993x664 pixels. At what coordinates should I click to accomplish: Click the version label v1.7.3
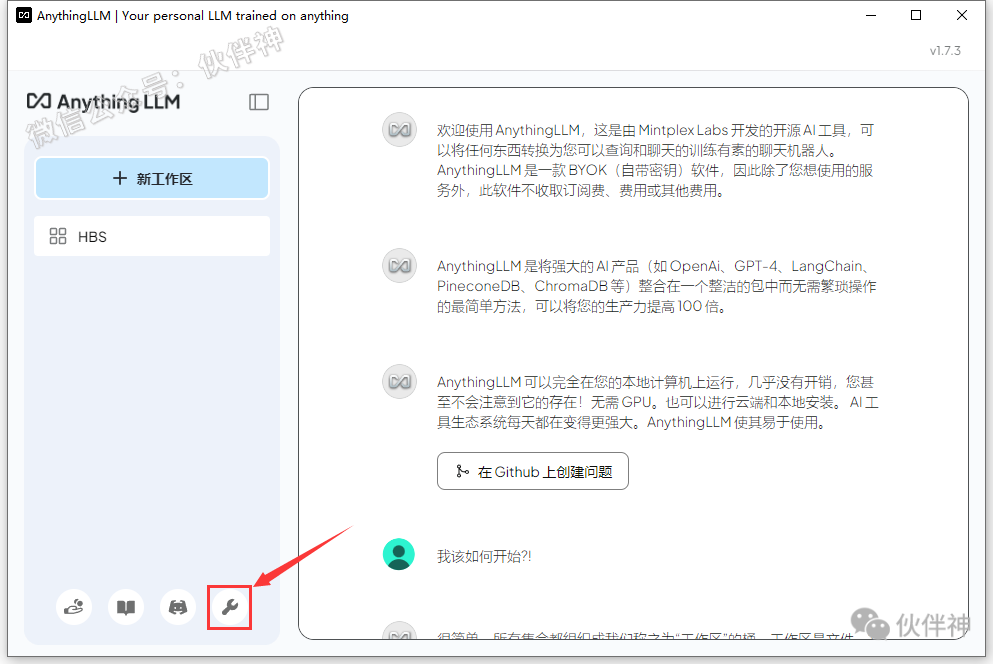click(945, 51)
